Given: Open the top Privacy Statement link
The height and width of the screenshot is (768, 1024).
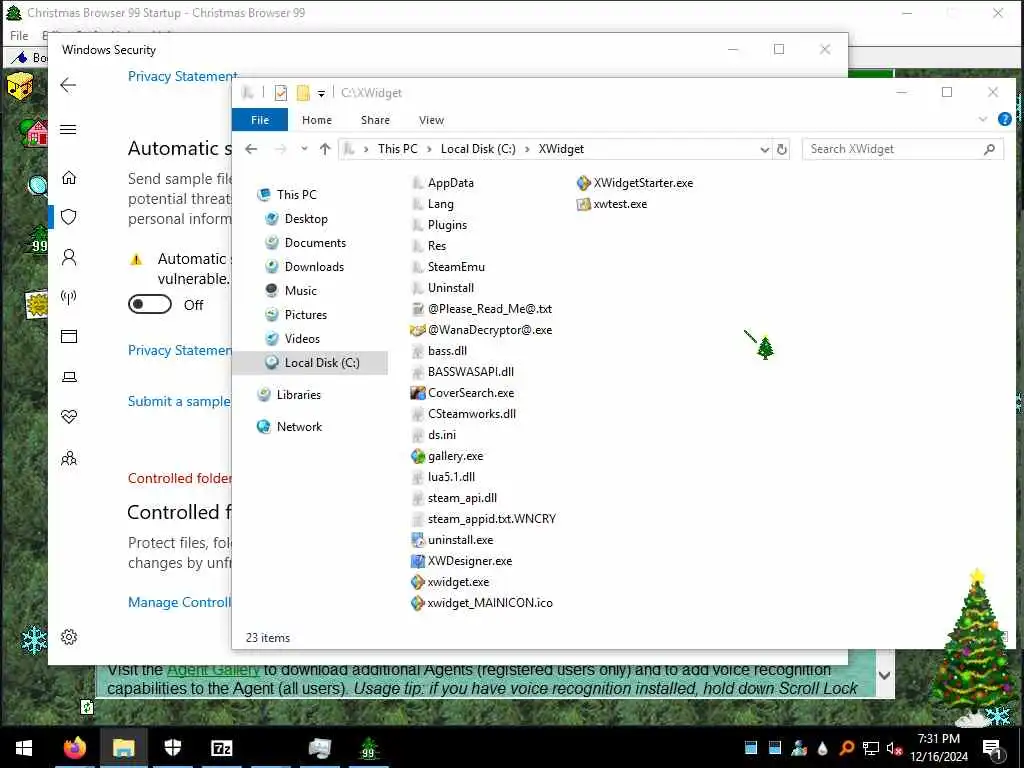Looking at the screenshot, I should pos(182,76).
